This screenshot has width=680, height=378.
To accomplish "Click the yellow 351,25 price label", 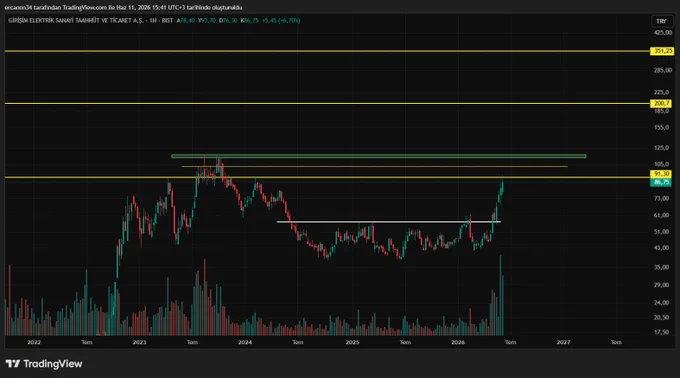I will (x=661, y=51).
